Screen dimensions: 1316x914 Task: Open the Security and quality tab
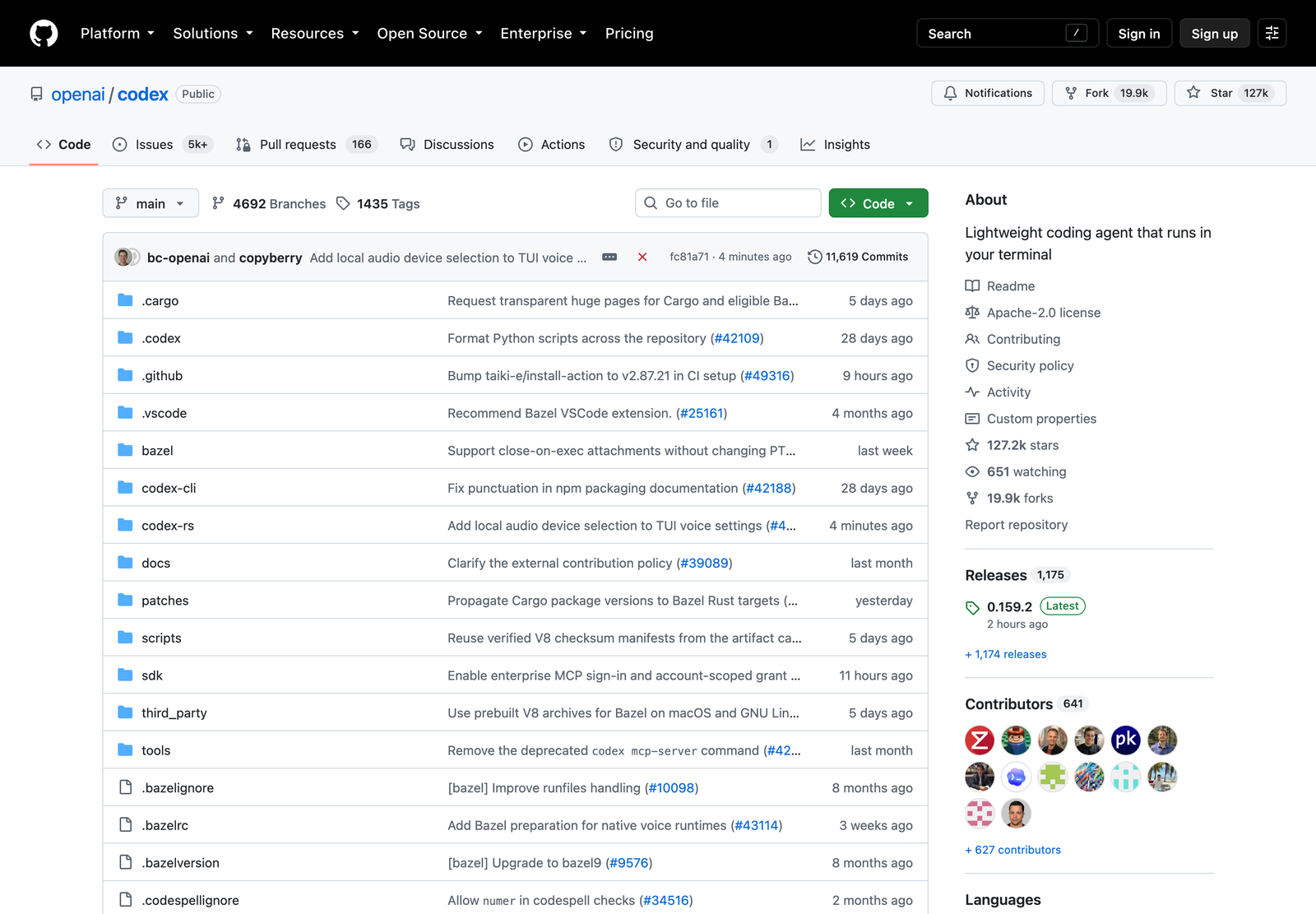point(693,145)
